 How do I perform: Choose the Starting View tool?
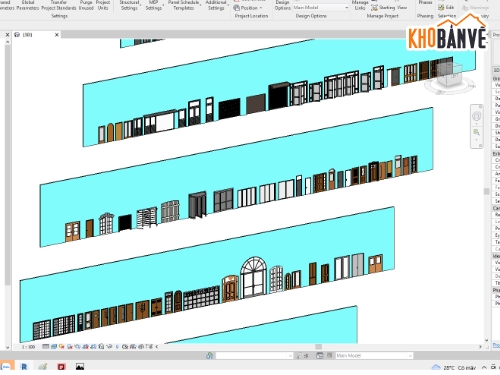pos(389,7)
